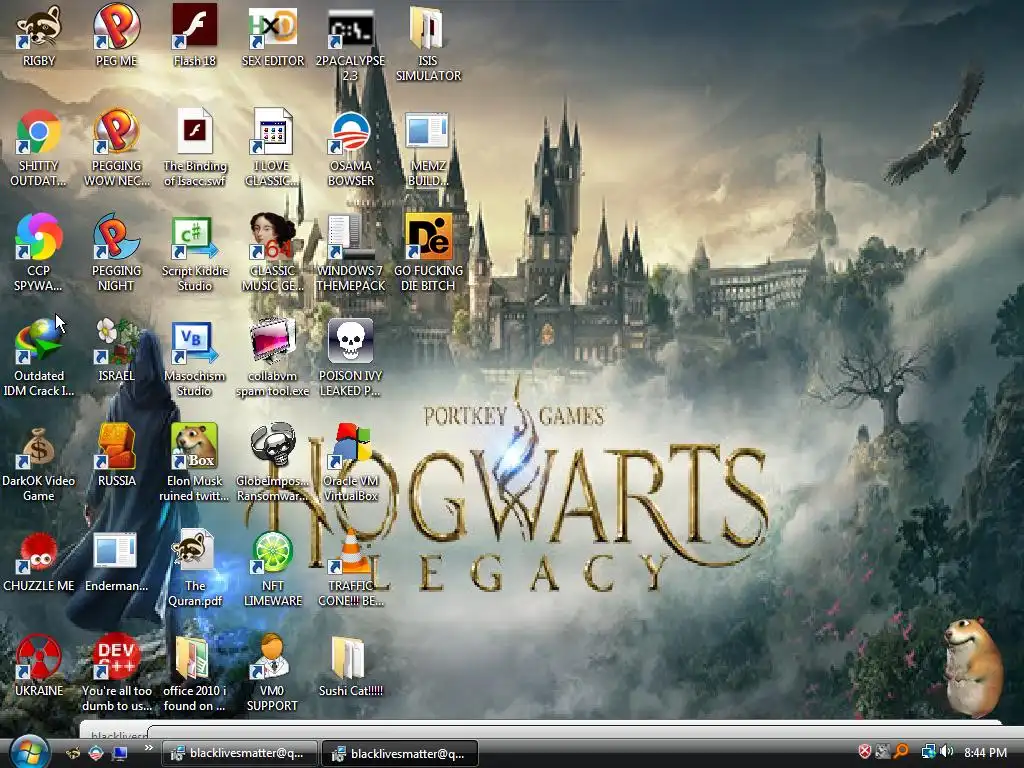Open the volume speaker tray icon
1024x768 pixels.
(x=947, y=752)
